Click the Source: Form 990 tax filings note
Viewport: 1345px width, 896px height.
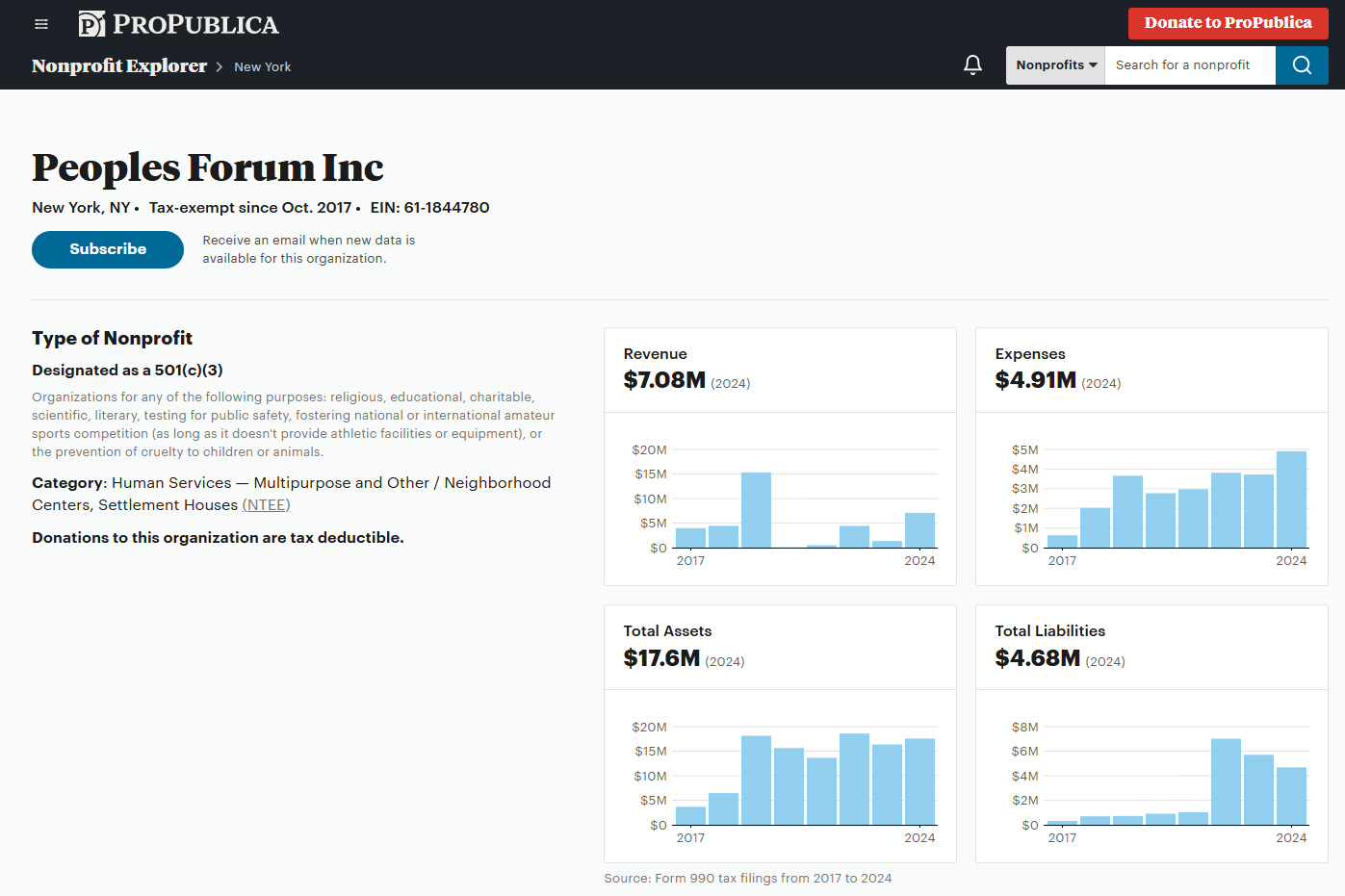748,879
